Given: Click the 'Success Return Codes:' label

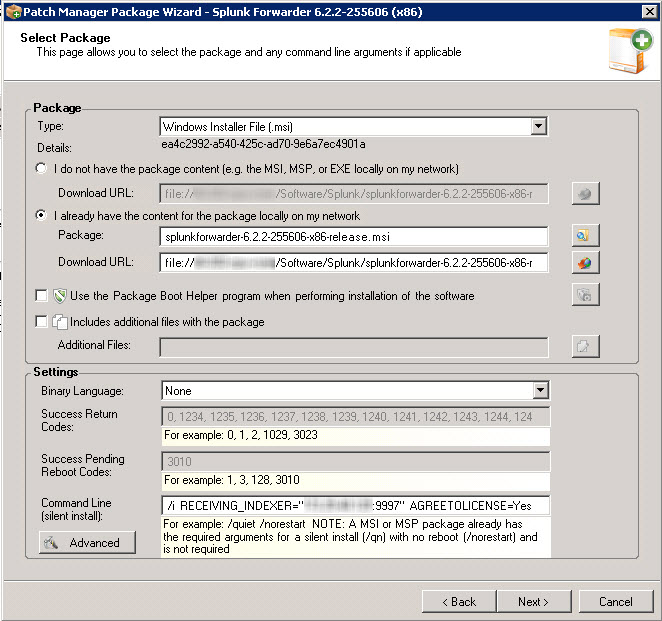Looking at the screenshot, I should tap(79, 420).
